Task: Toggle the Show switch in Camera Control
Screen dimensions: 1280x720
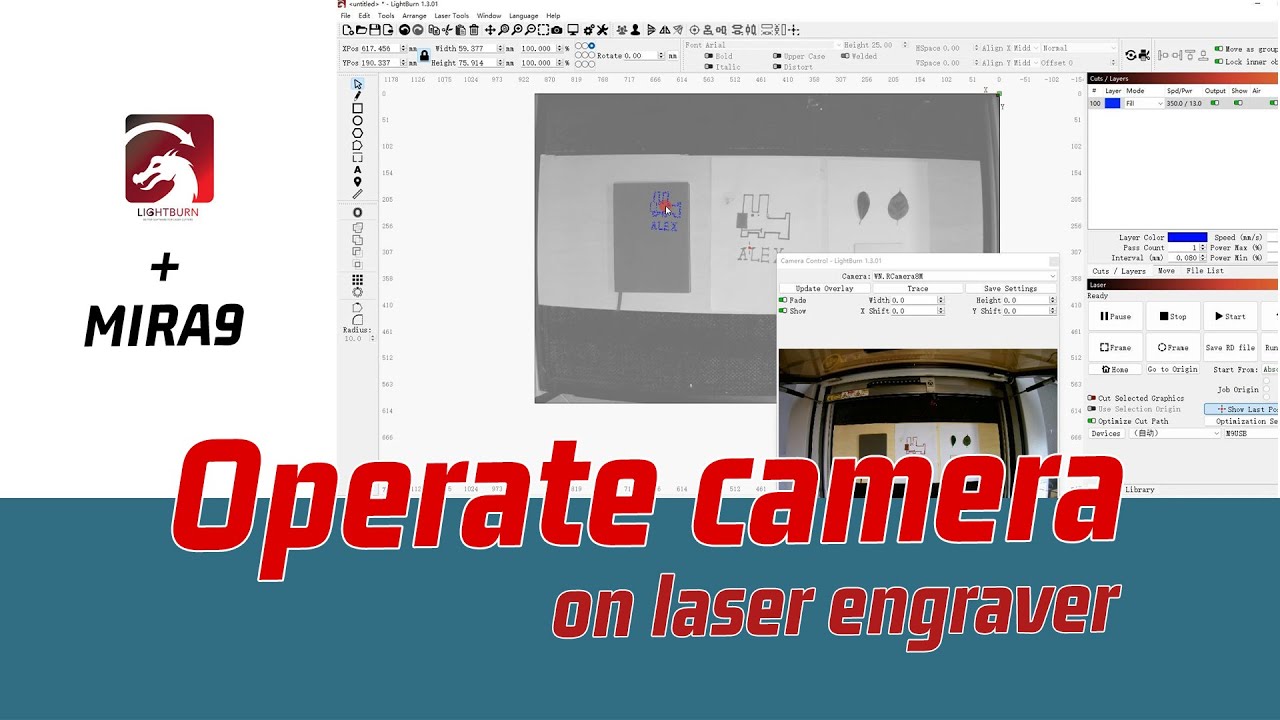Action: pos(783,311)
